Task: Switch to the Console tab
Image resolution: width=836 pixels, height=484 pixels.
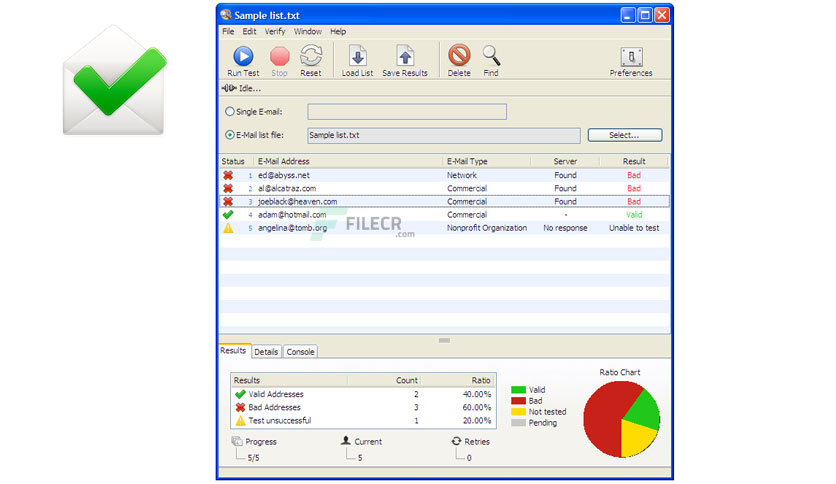Action: (300, 352)
